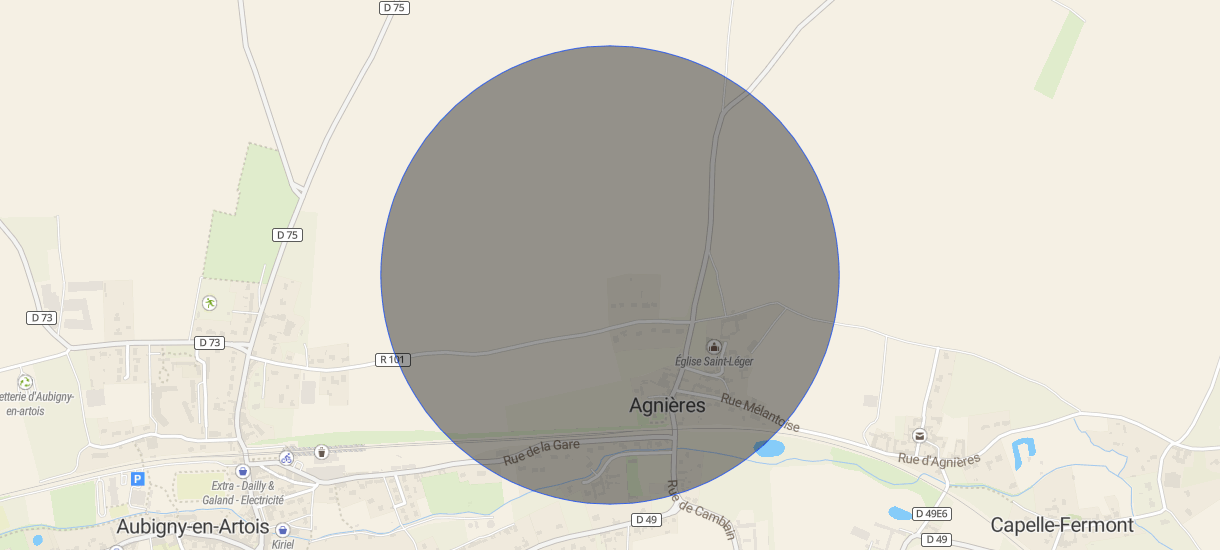
Task: Click the blue pond beside Rue Mélantoise
Action: click(x=769, y=448)
